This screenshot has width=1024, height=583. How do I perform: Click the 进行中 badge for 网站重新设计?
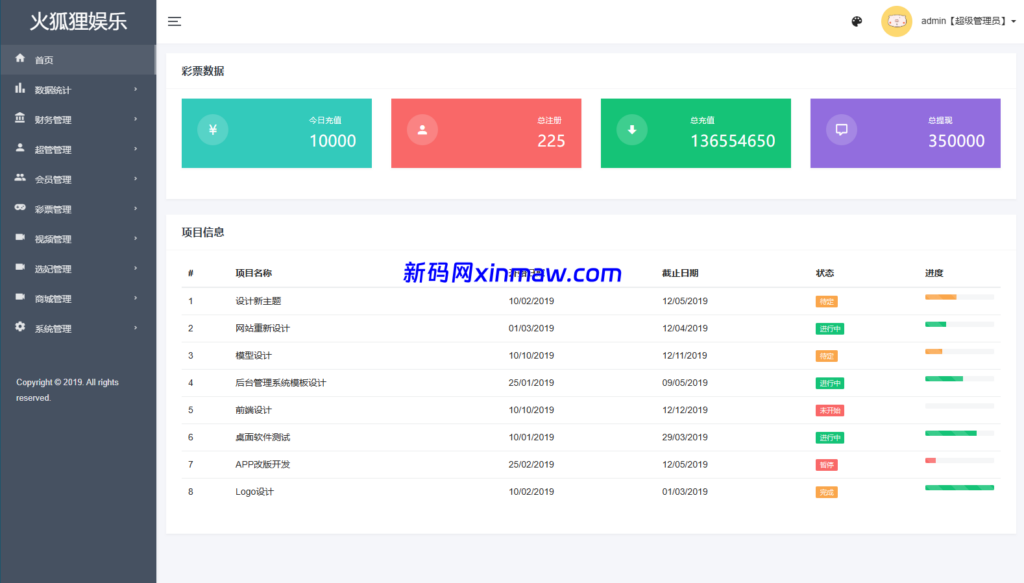point(830,329)
